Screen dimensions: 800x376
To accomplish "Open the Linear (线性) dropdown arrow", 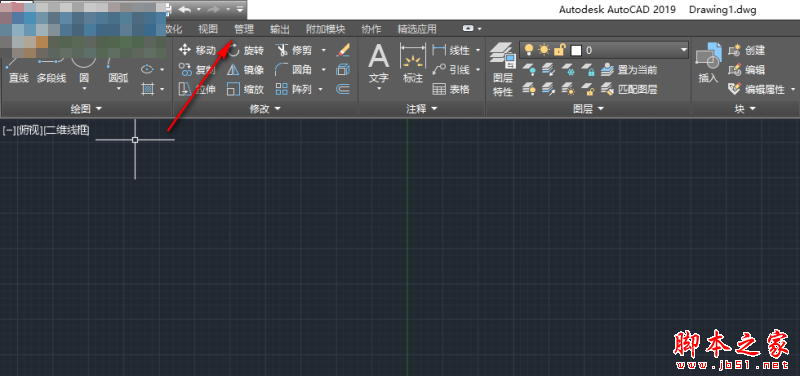I will (478, 50).
